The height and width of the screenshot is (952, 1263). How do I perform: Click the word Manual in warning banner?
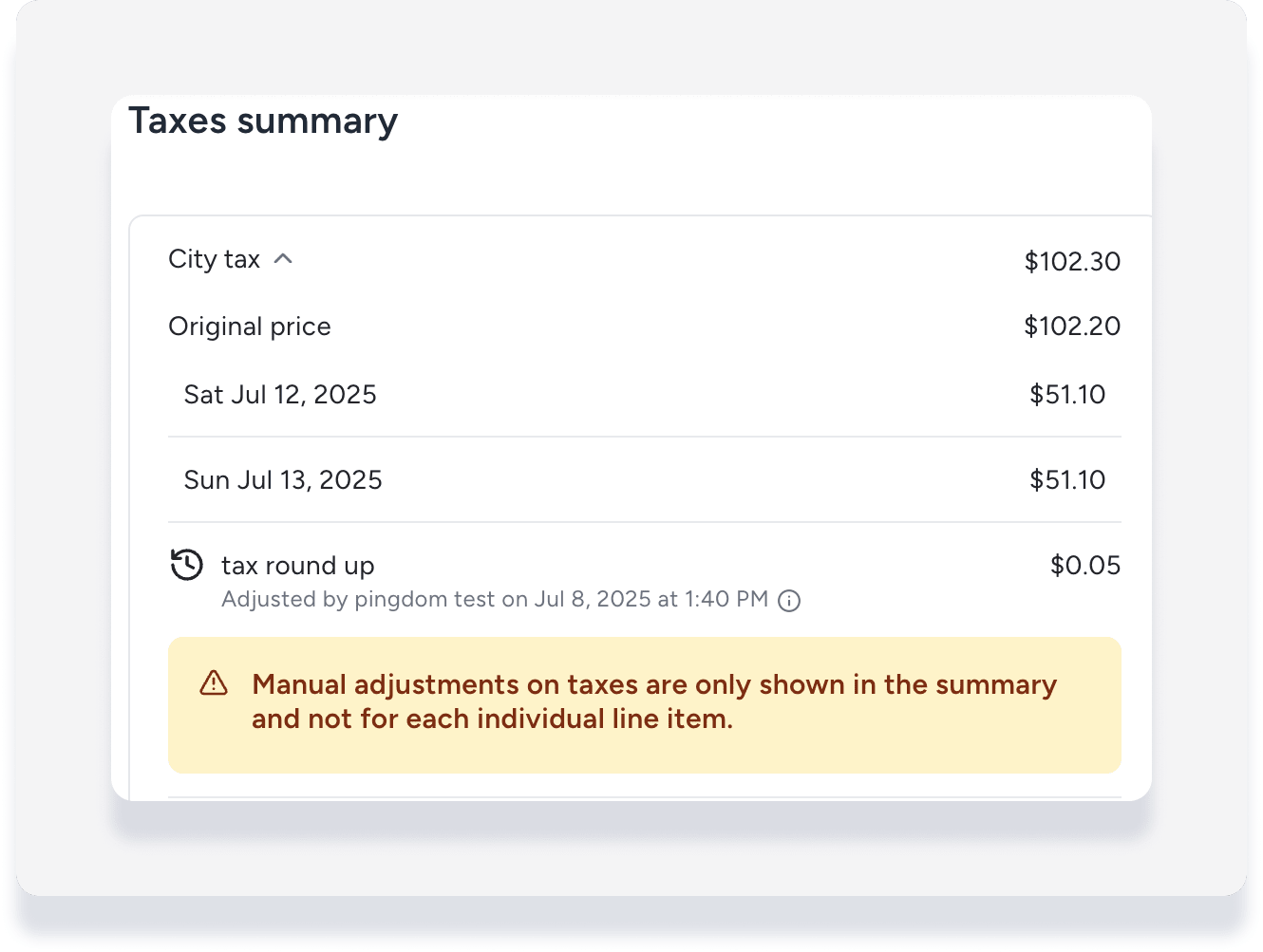click(x=299, y=685)
